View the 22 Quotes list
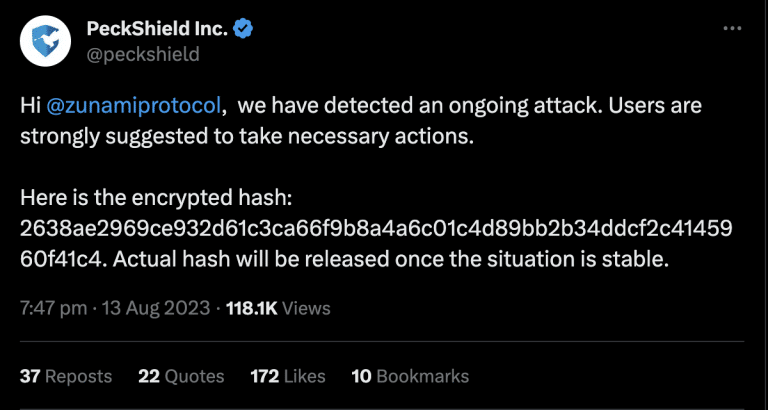This screenshot has width=768, height=410. tap(181, 376)
